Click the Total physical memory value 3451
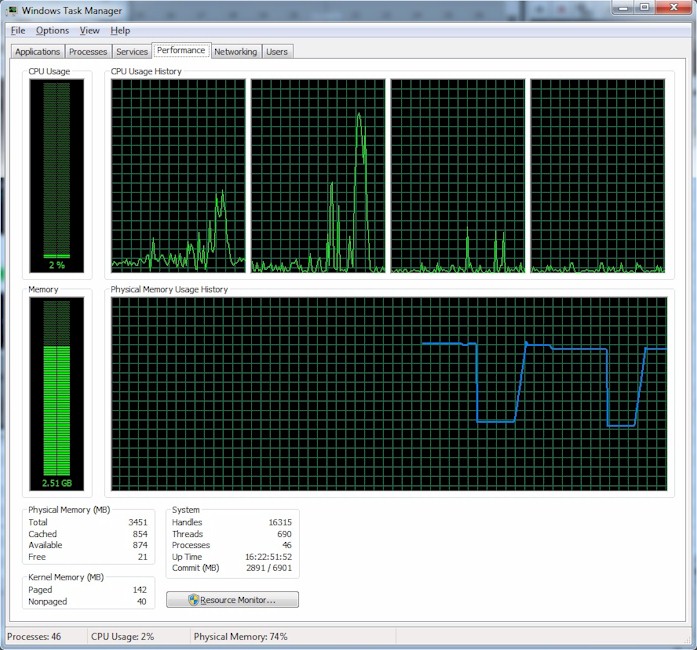This screenshot has height=650, width=697. [138, 522]
